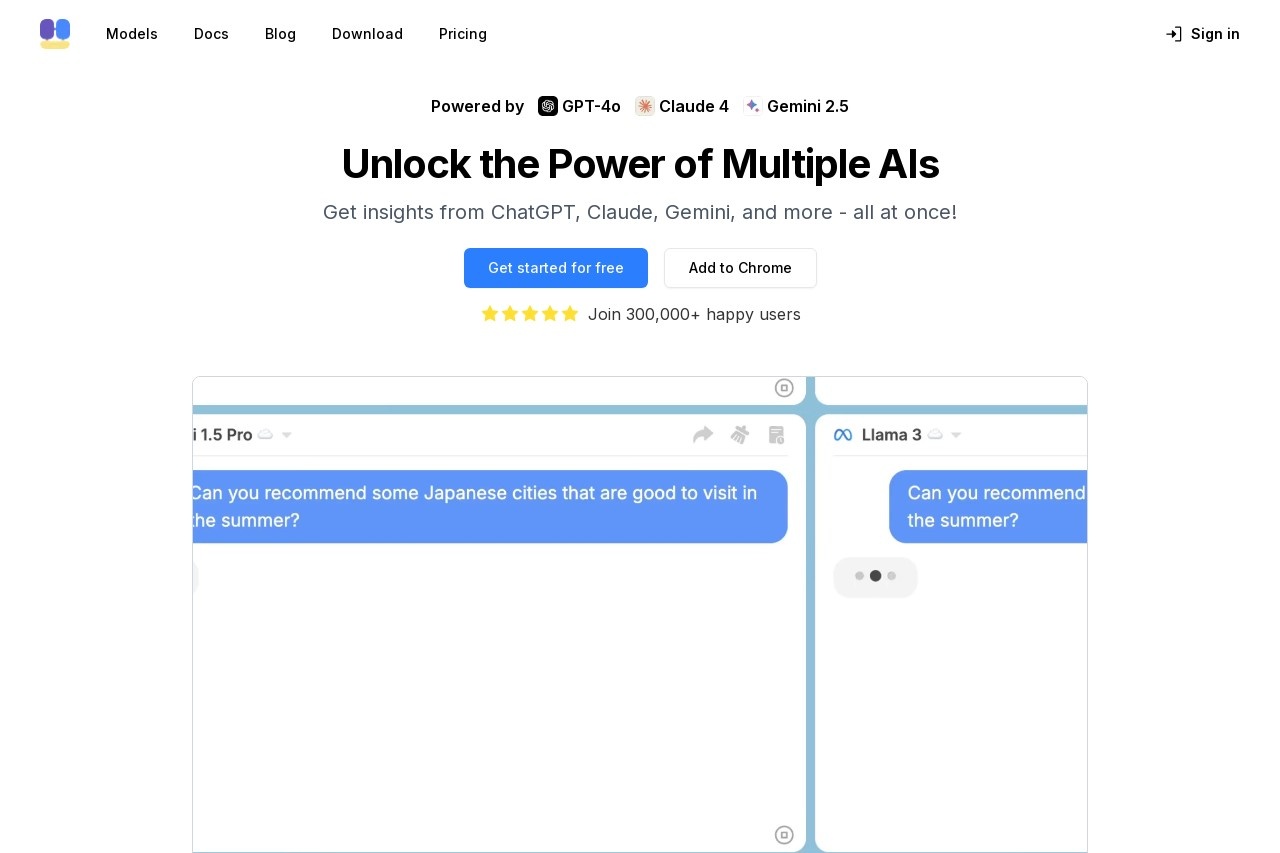Click the GPT-4o logo icon

[548, 106]
